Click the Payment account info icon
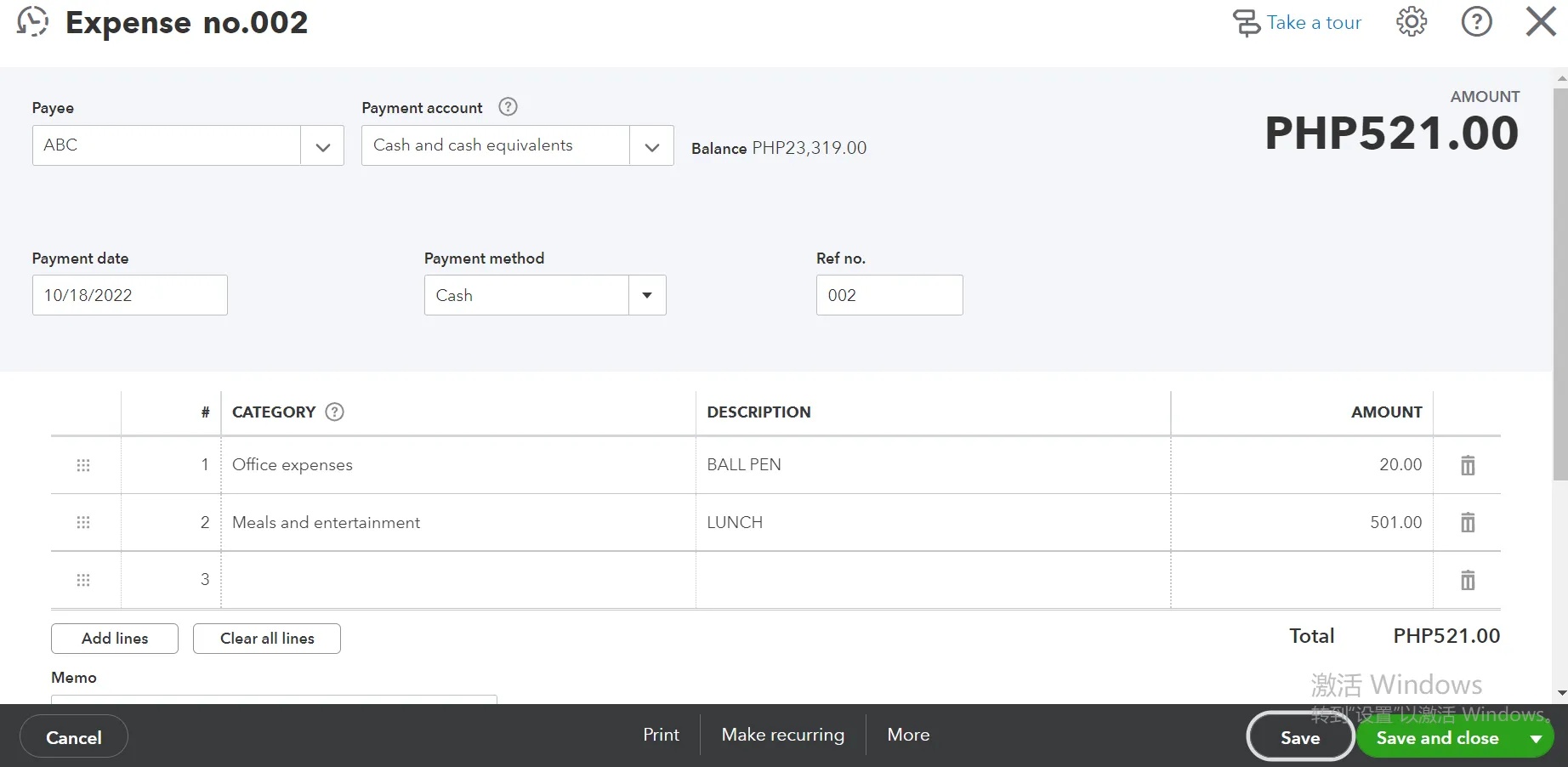The image size is (1568, 767). click(508, 107)
